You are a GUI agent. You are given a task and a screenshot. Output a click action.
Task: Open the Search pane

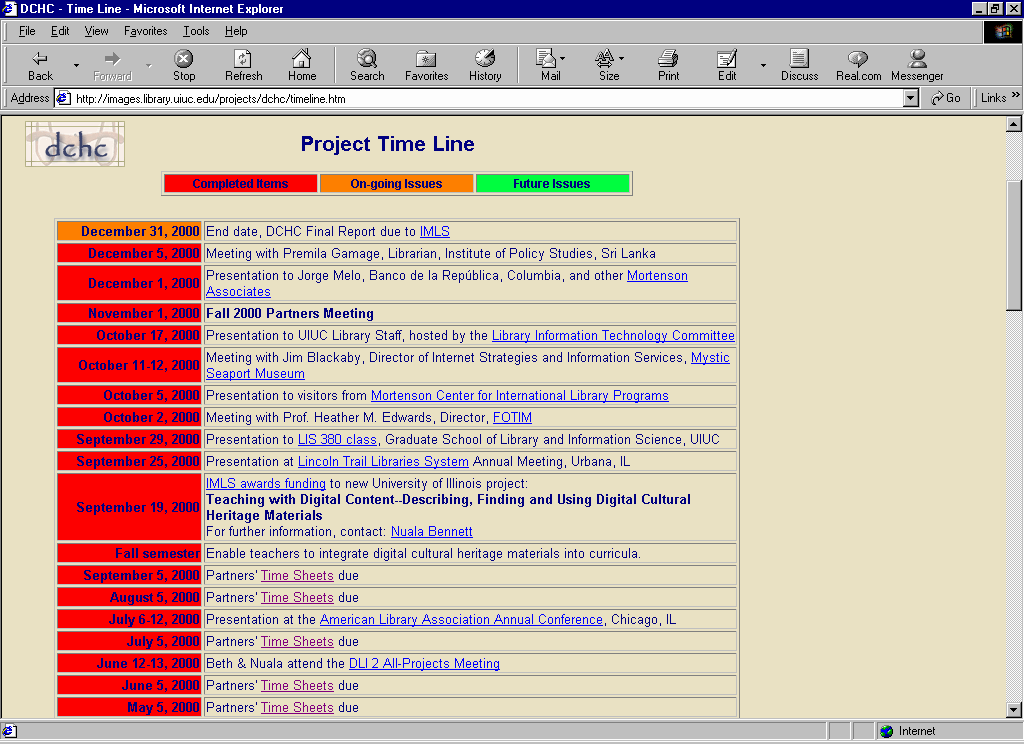[x=367, y=65]
